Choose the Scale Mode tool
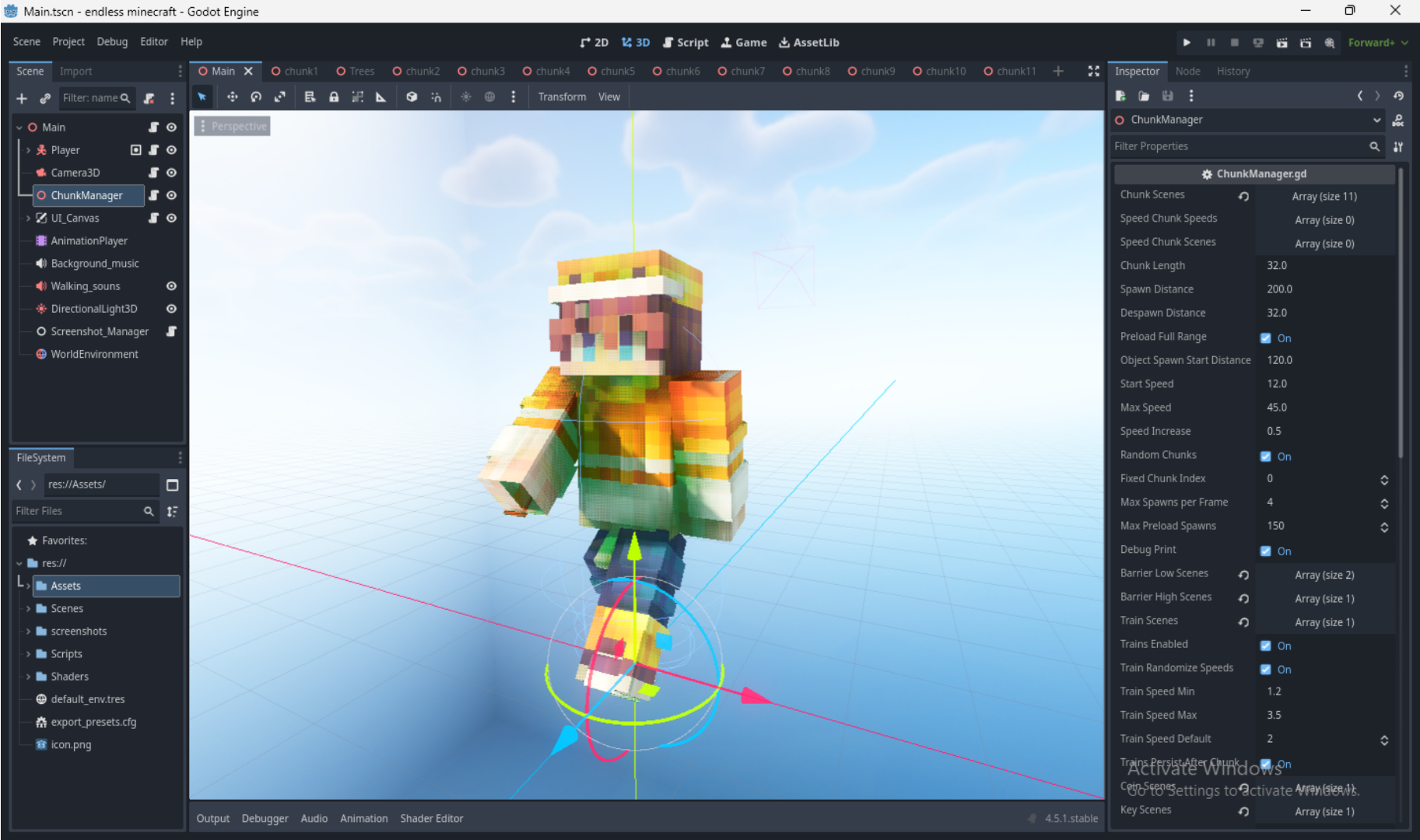The height and width of the screenshot is (840, 1420). (x=280, y=96)
